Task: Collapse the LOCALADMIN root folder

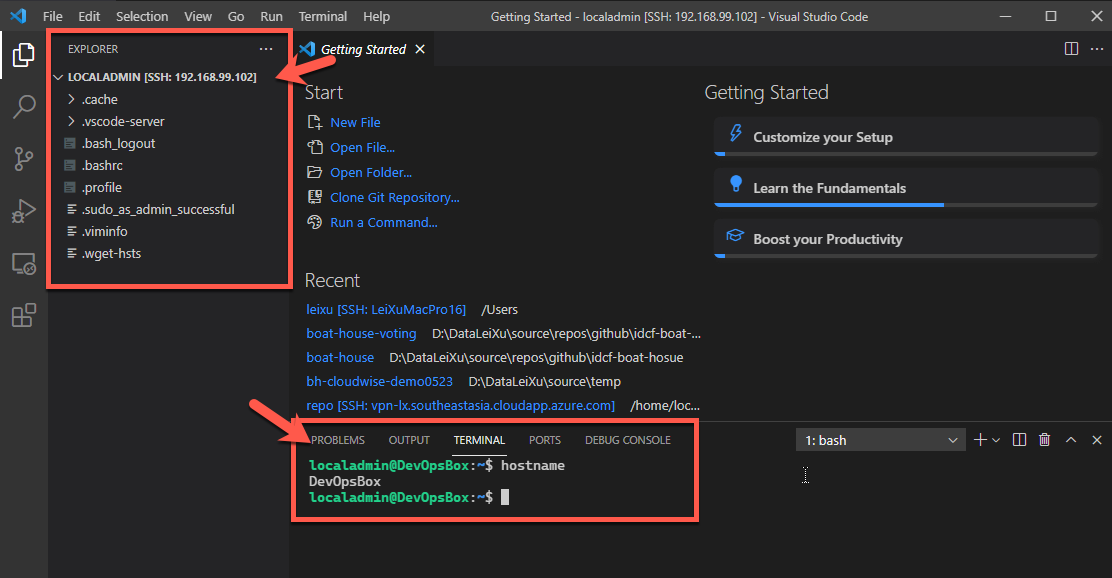Action: 59,77
